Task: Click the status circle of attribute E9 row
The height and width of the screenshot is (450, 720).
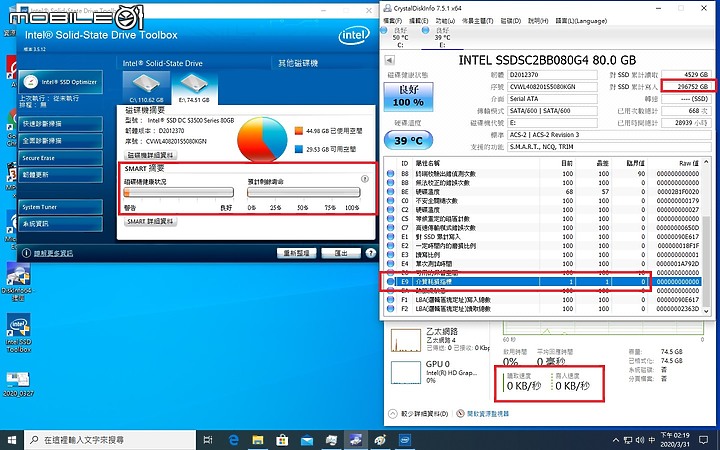Action: [x=390, y=281]
